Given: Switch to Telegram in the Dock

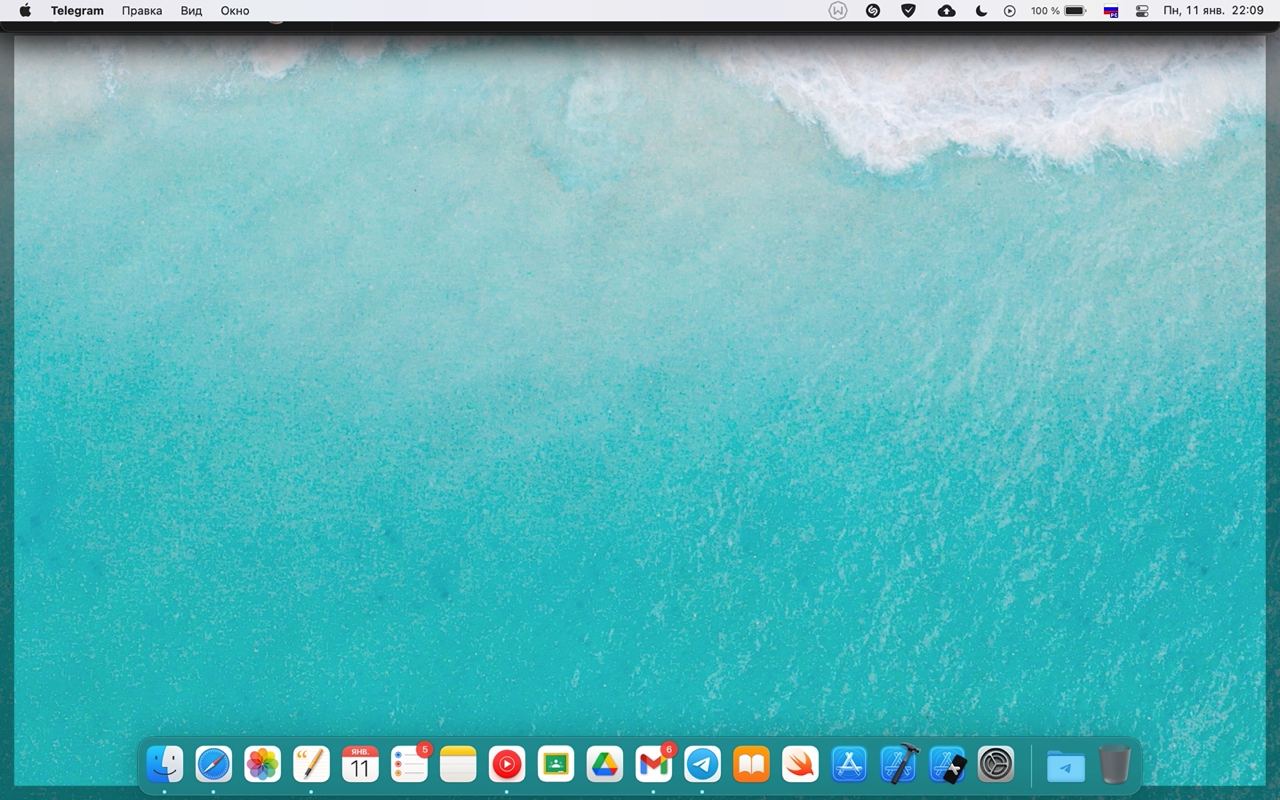Looking at the screenshot, I should pyautogui.click(x=703, y=765).
